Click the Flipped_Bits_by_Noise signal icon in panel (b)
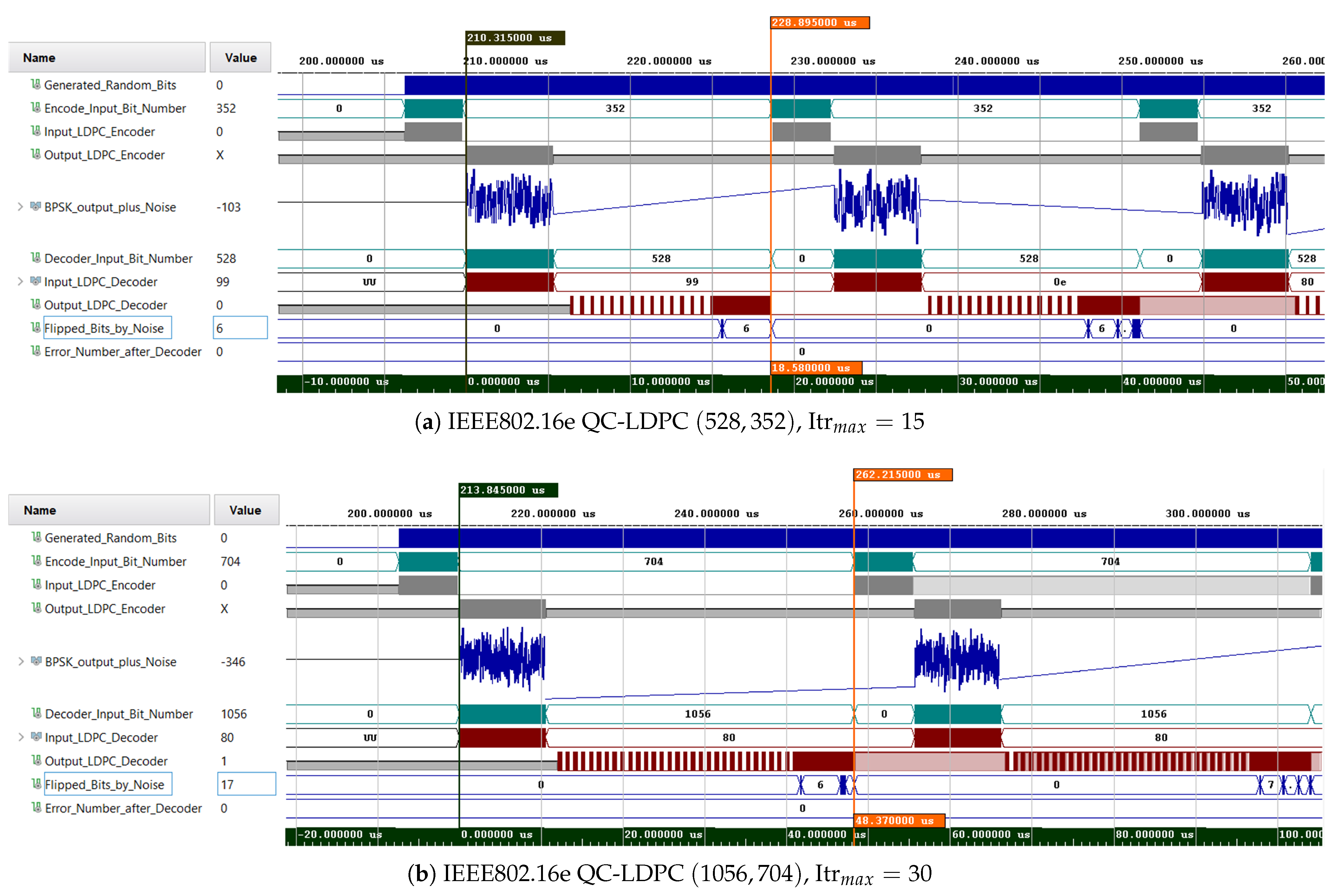The height and width of the screenshot is (896, 1338). pyautogui.click(x=36, y=784)
